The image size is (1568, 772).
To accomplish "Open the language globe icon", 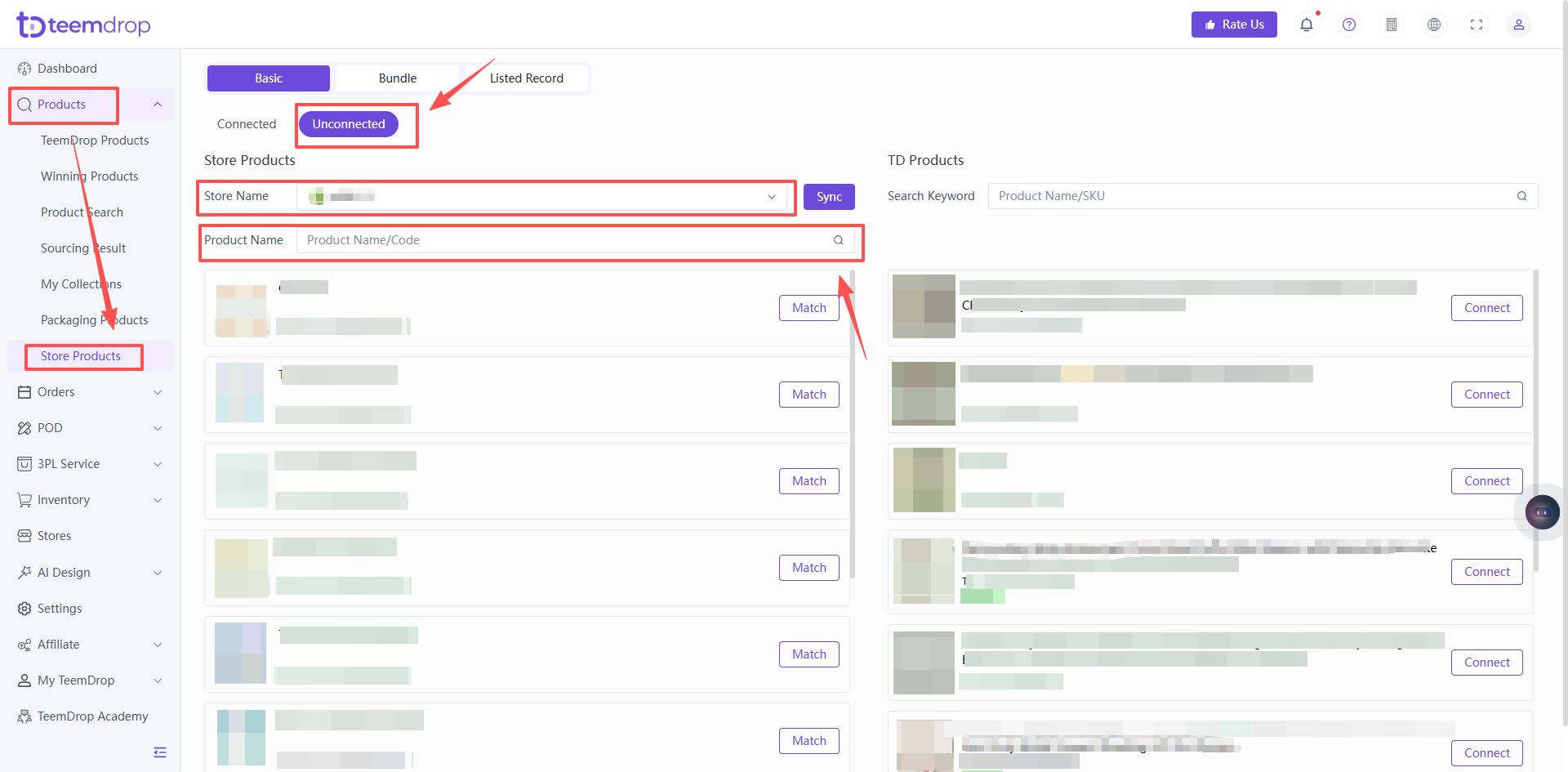I will pos(1434,25).
